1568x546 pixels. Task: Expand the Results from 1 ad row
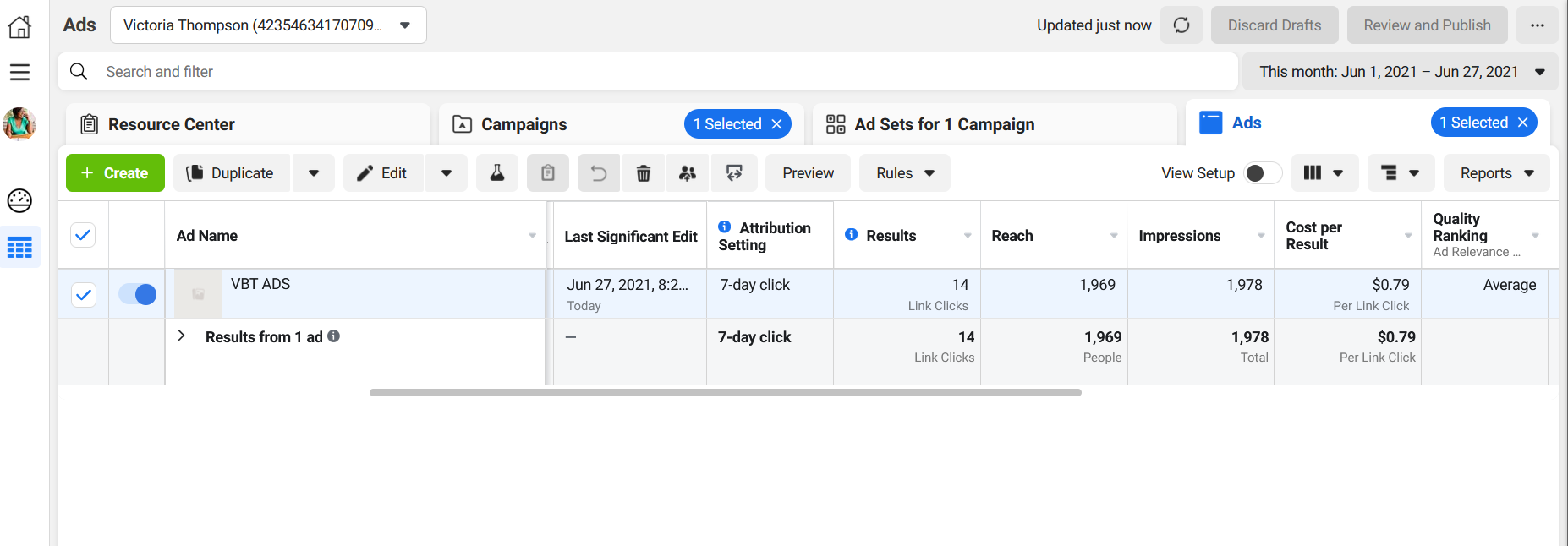(181, 336)
